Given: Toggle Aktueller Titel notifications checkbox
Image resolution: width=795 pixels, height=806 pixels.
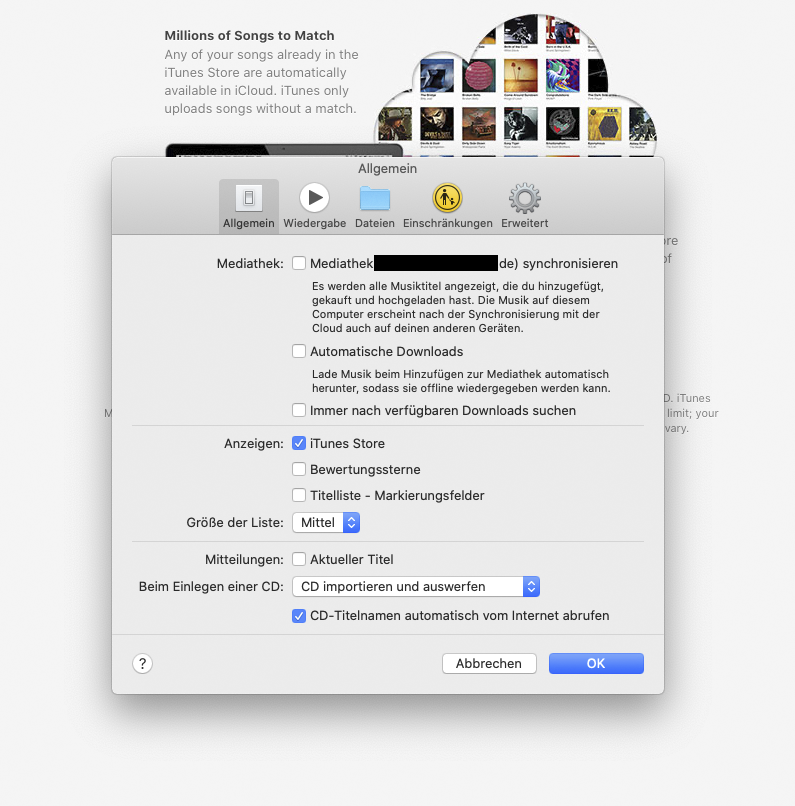Looking at the screenshot, I should 299,559.
